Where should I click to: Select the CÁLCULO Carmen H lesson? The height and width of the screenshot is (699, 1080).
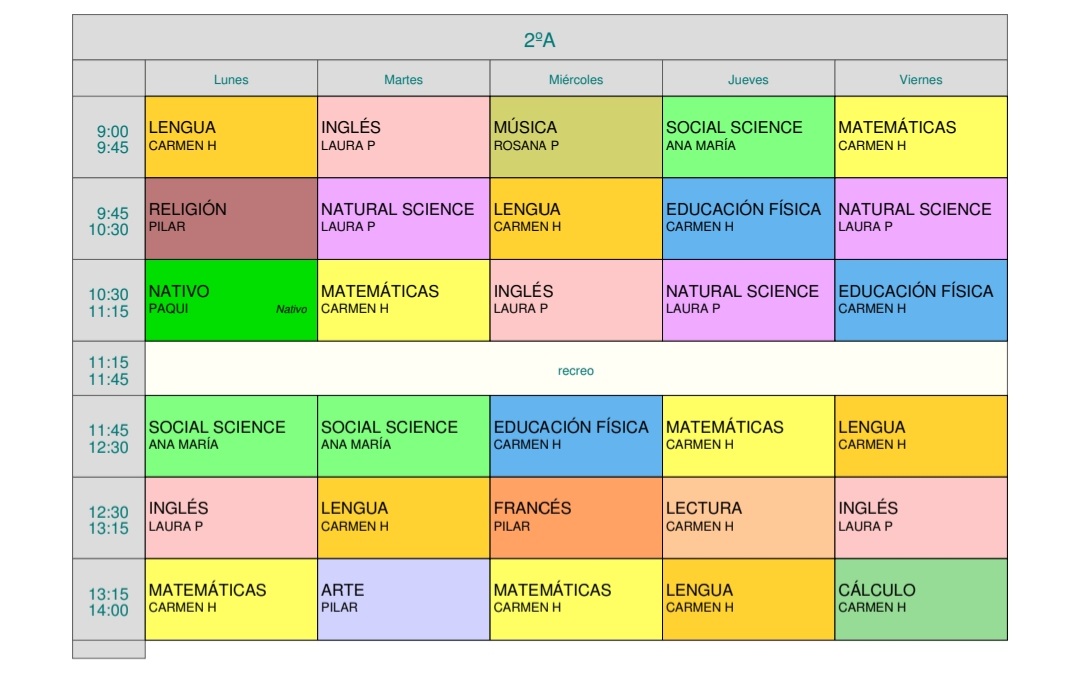[921, 599]
